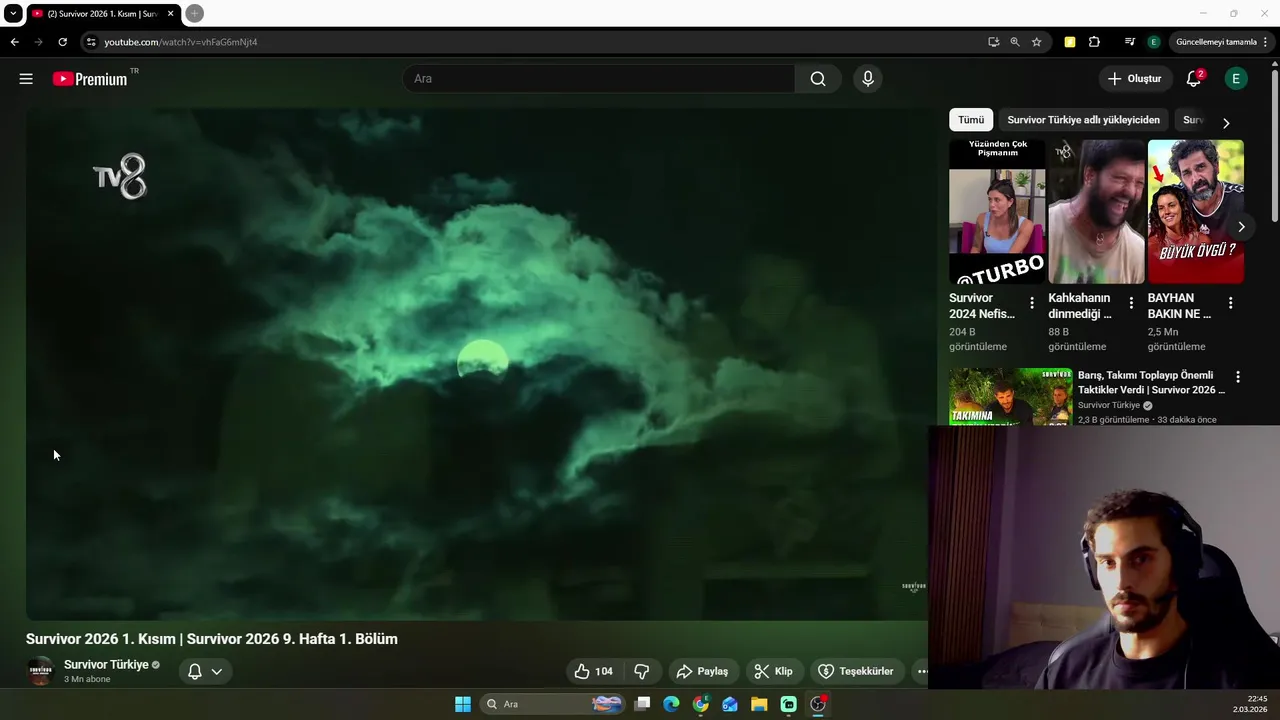Click the Oluştur create button
This screenshot has width=1280, height=720.
tap(1135, 79)
